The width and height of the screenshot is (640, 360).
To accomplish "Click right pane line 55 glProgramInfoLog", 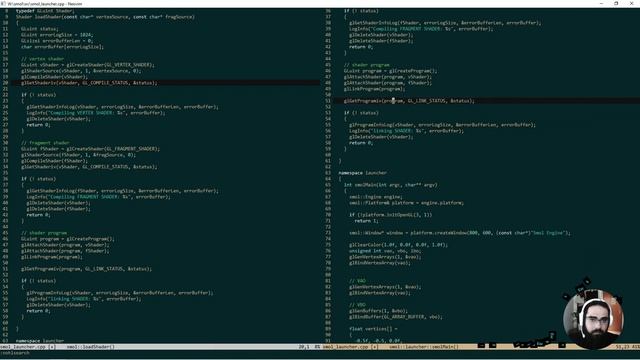I will [x=443, y=125].
